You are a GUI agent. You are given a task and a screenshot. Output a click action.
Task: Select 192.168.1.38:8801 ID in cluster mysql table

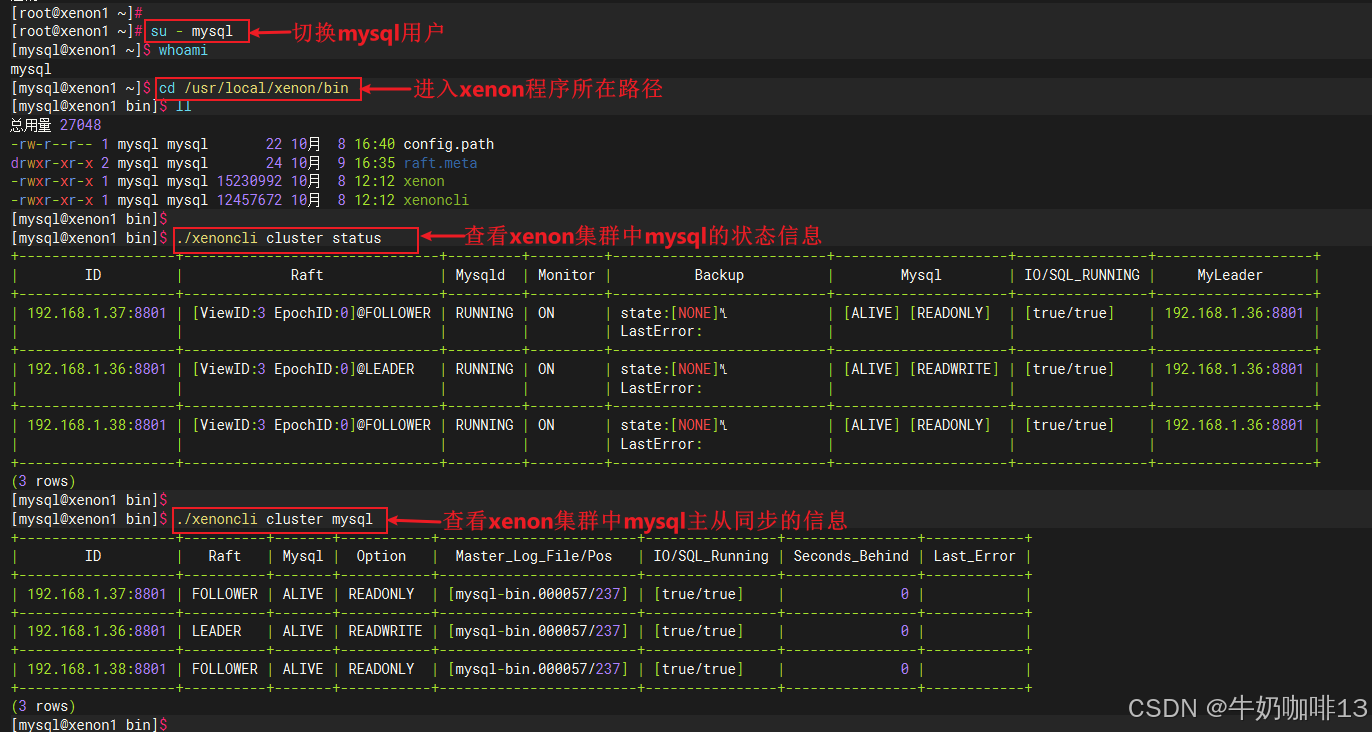[x=97, y=669]
